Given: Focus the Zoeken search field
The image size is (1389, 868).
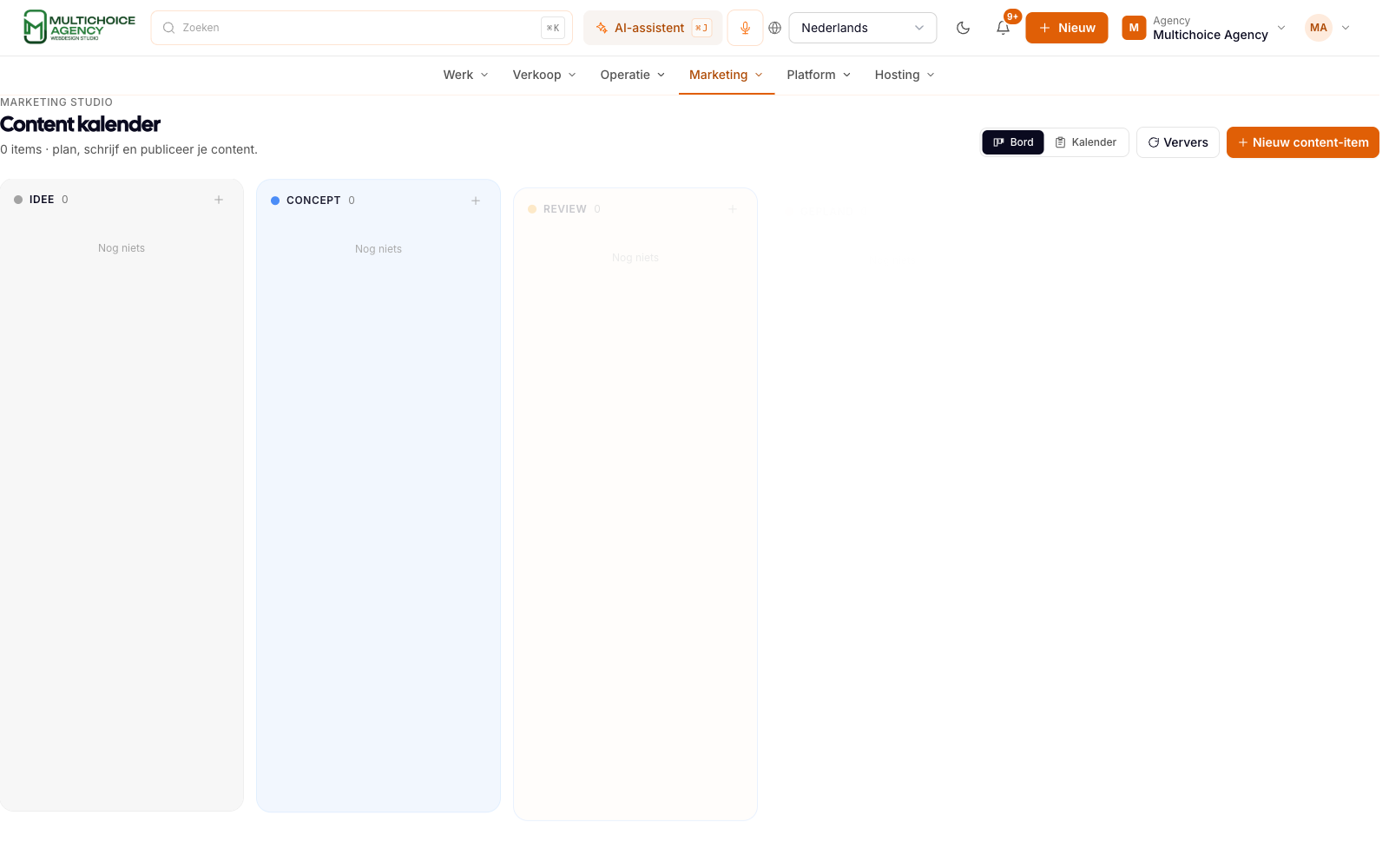Looking at the screenshot, I should click(361, 28).
